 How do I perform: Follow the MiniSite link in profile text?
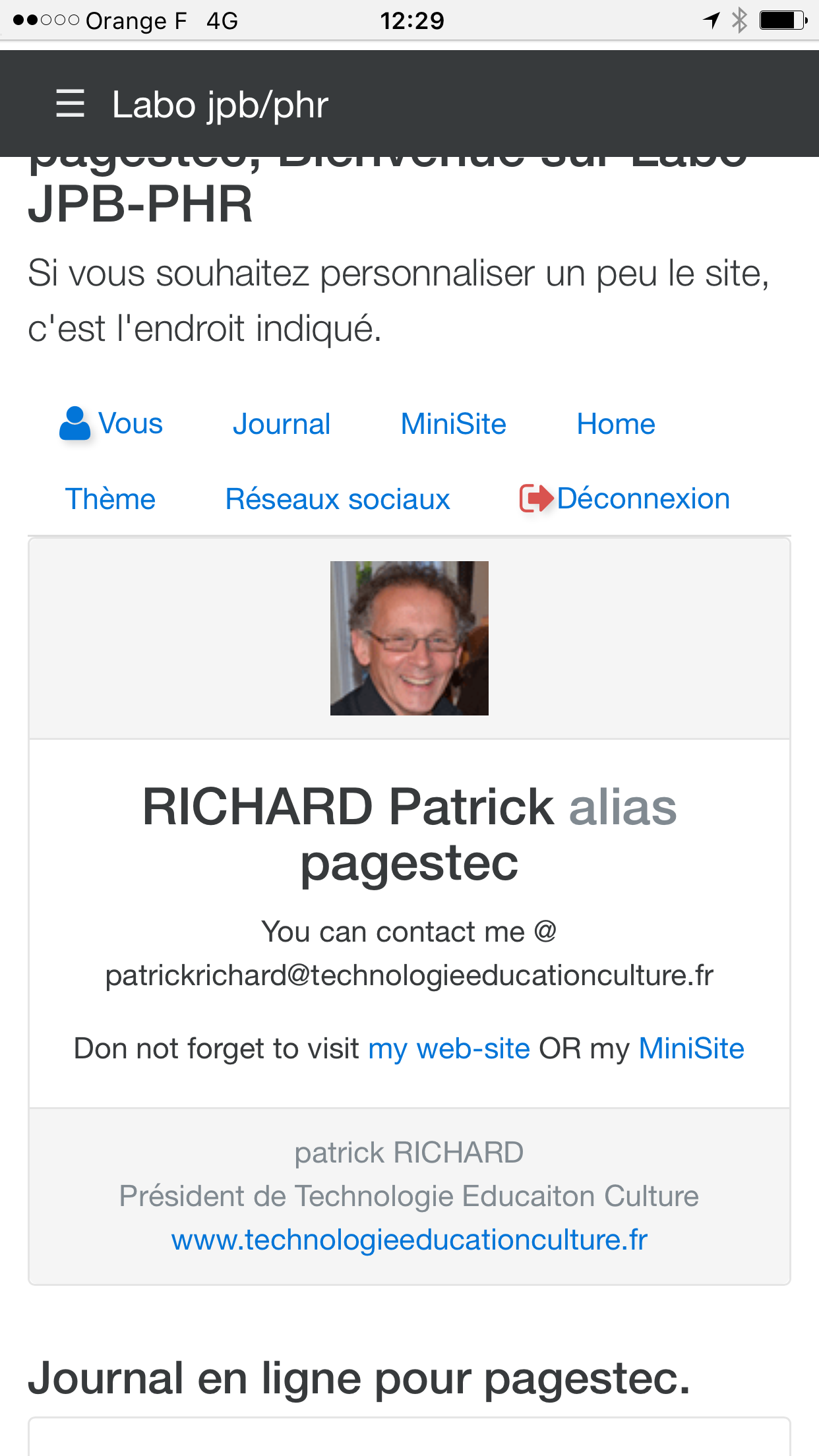click(691, 1048)
